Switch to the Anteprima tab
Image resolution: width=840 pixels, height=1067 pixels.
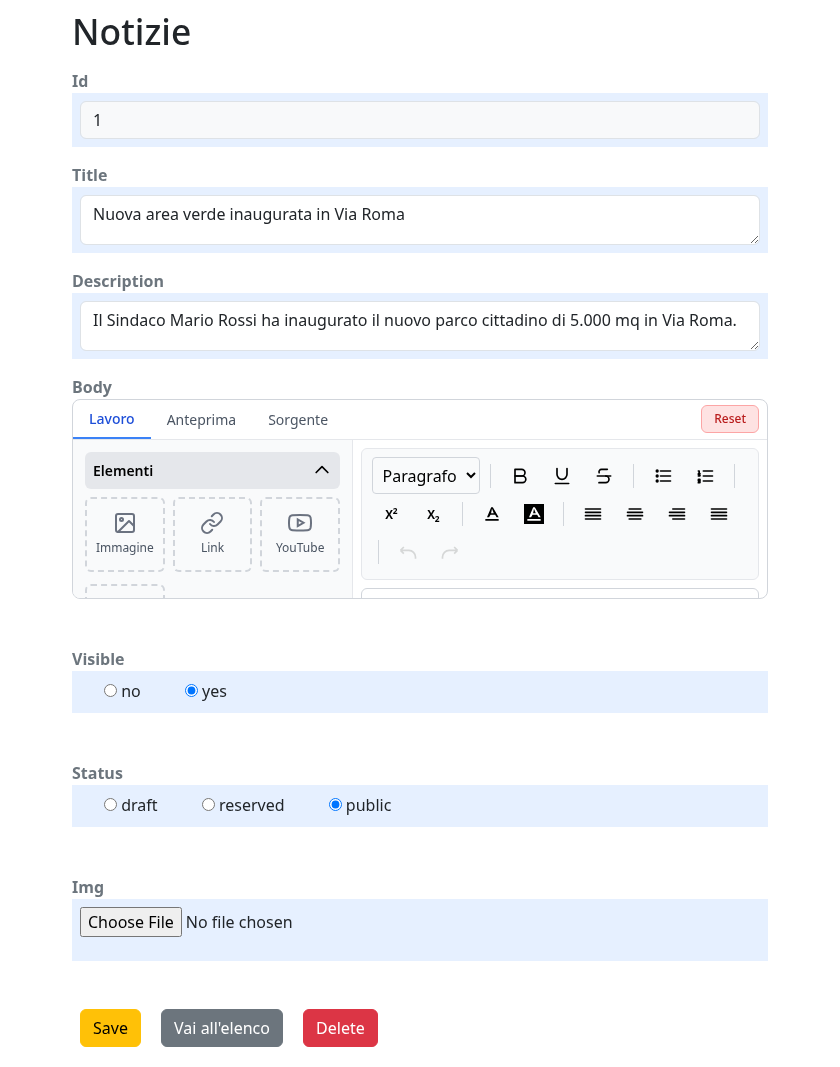pos(201,420)
